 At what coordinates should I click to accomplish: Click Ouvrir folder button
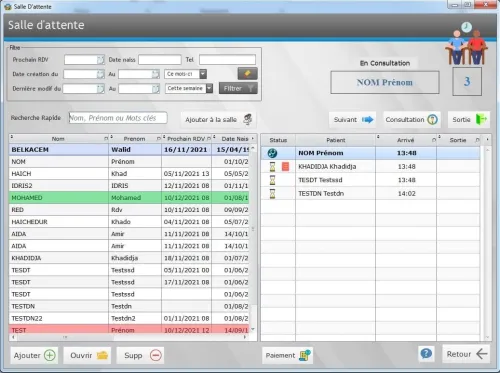[x=87, y=355]
